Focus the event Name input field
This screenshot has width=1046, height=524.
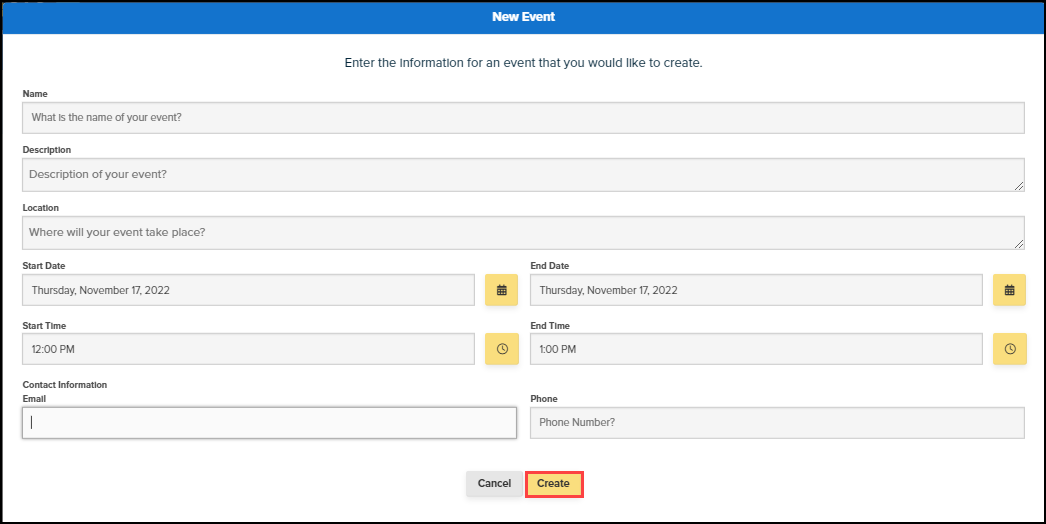523,118
